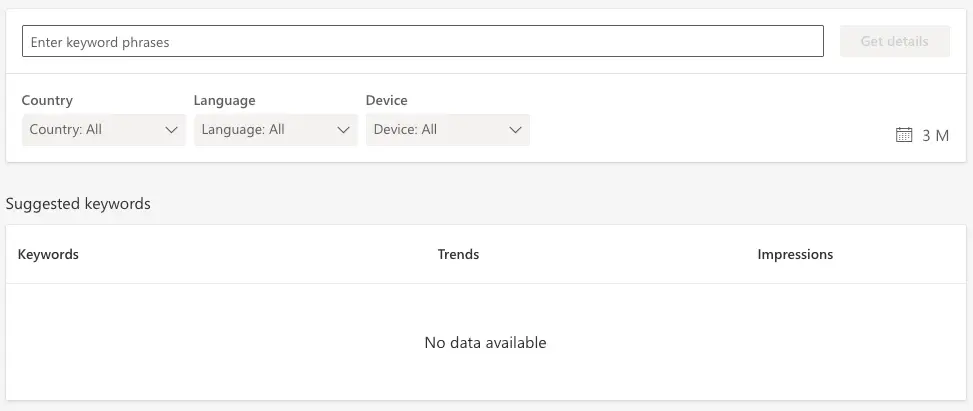Viewport: 973px width, 411px height.
Task: Click the chevron arrow in Country dropdown
Action: click(172, 130)
